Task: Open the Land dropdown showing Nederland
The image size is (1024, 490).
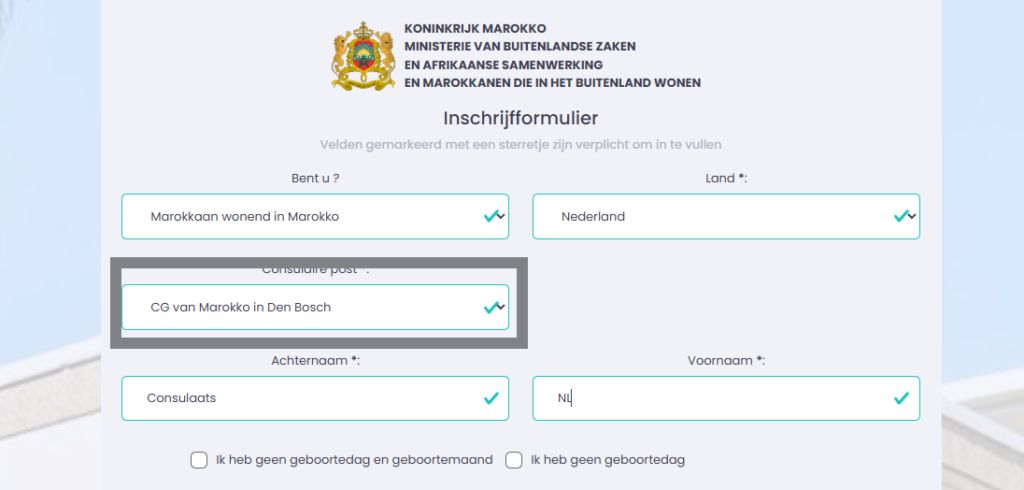Action: tap(726, 216)
